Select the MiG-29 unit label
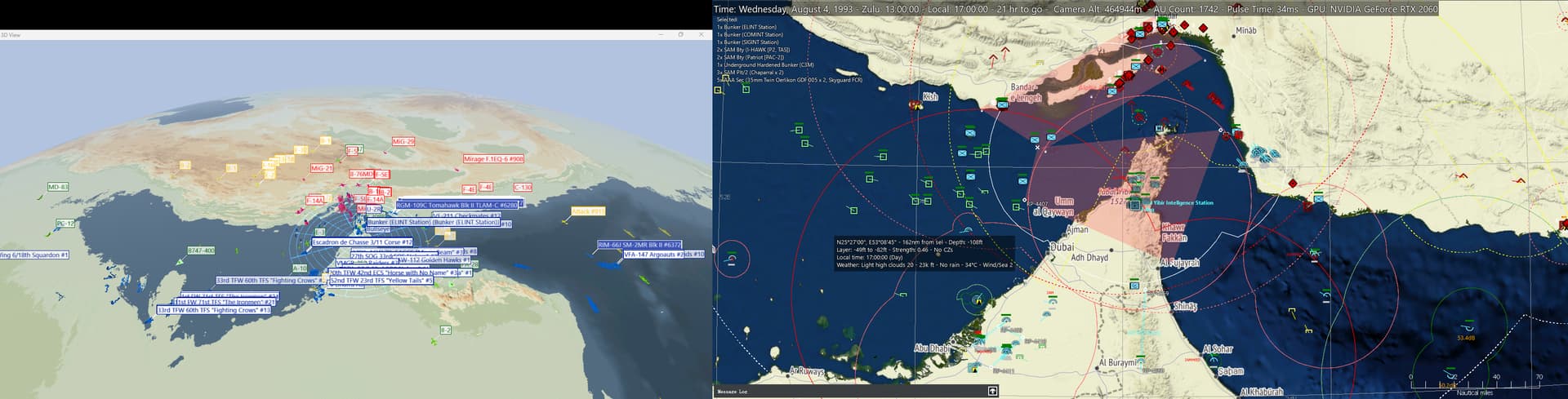1568x399 pixels. point(403,141)
